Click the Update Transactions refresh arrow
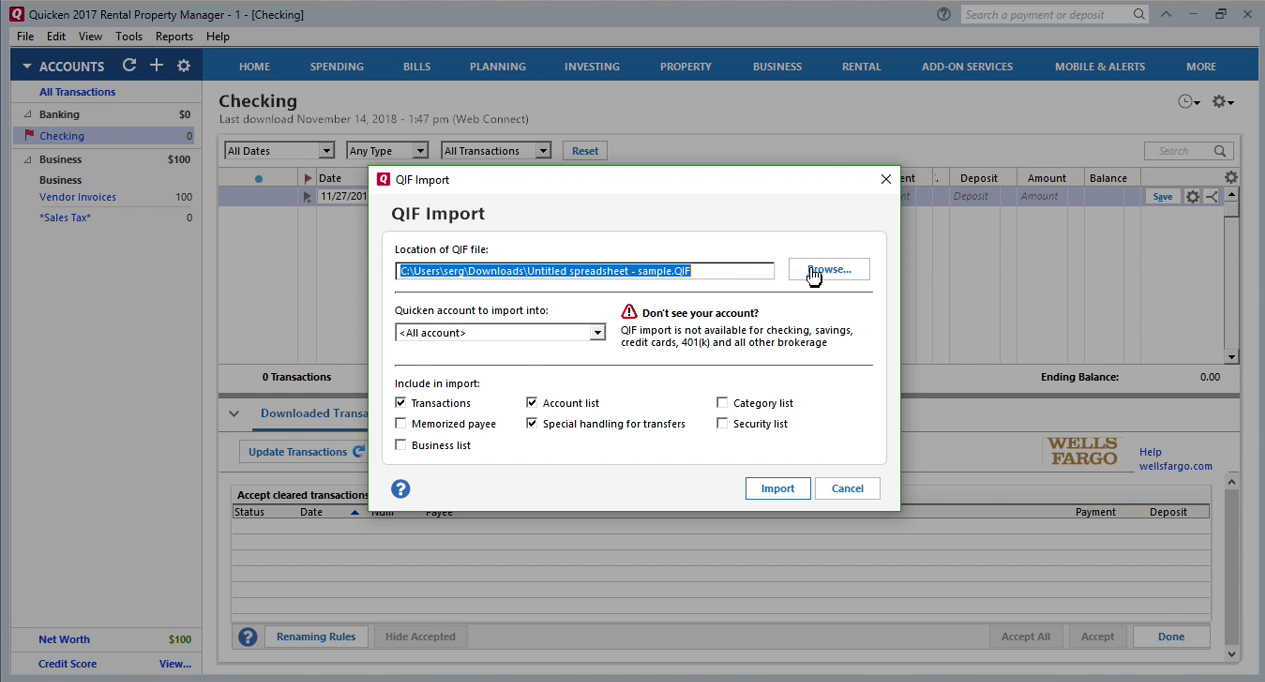The image size is (1265, 682). pyautogui.click(x=358, y=452)
